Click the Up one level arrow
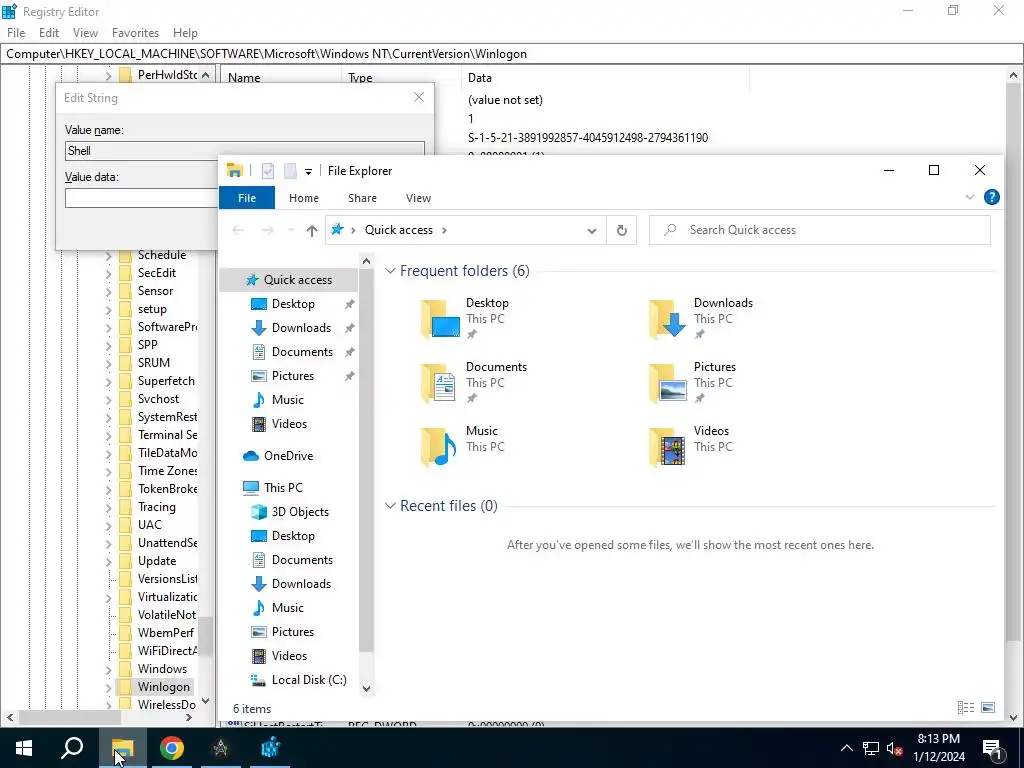 312,231
